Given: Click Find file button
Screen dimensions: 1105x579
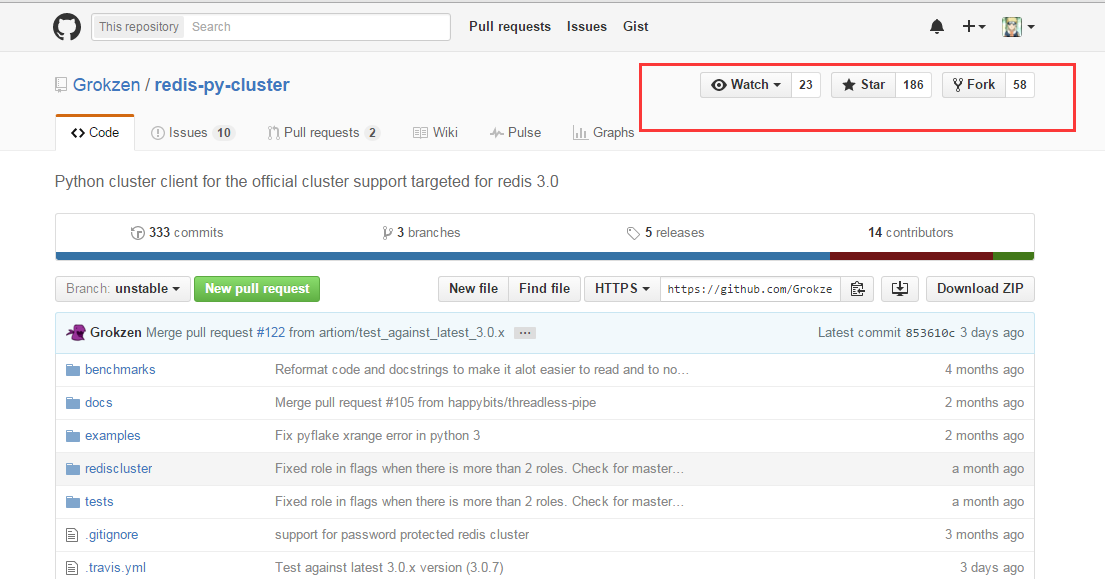Looking at the screenshot, I should [x=545, y=289].
